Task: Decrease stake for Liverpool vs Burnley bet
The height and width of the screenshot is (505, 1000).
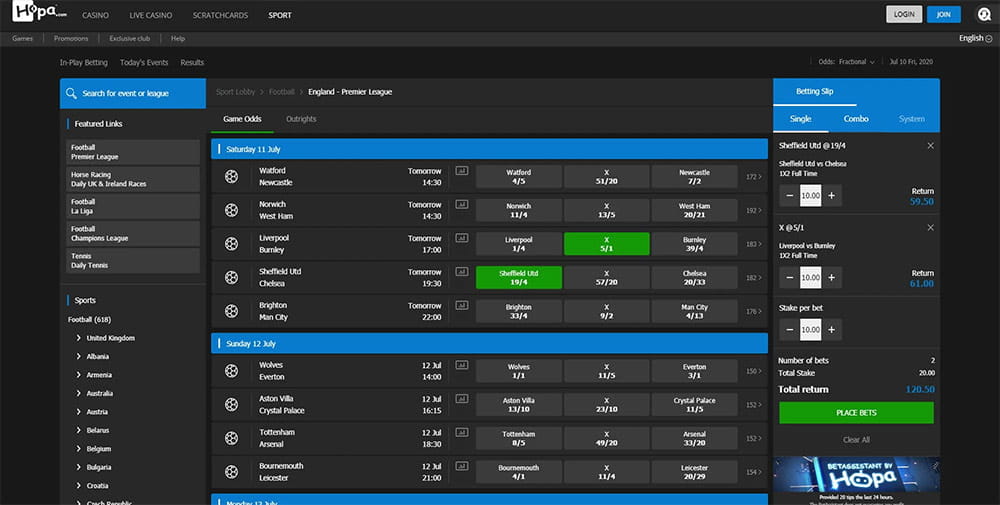Action: pyautogui.click(x=790, y=277)
